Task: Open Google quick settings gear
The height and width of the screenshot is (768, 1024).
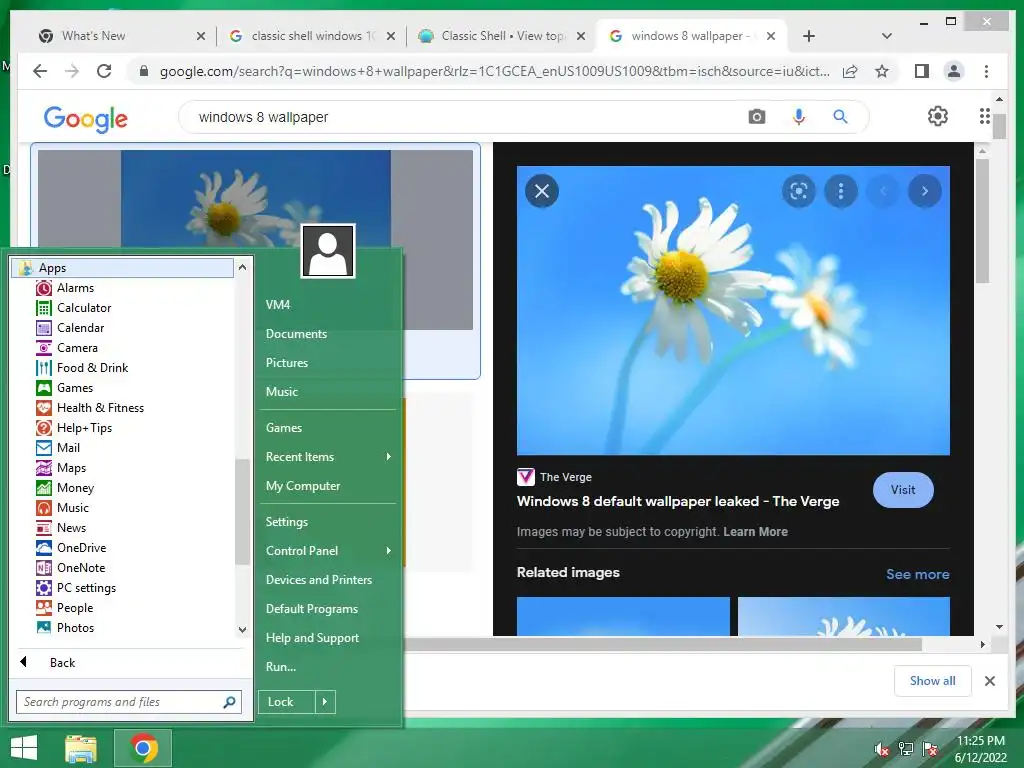Action: coord(938,116)
